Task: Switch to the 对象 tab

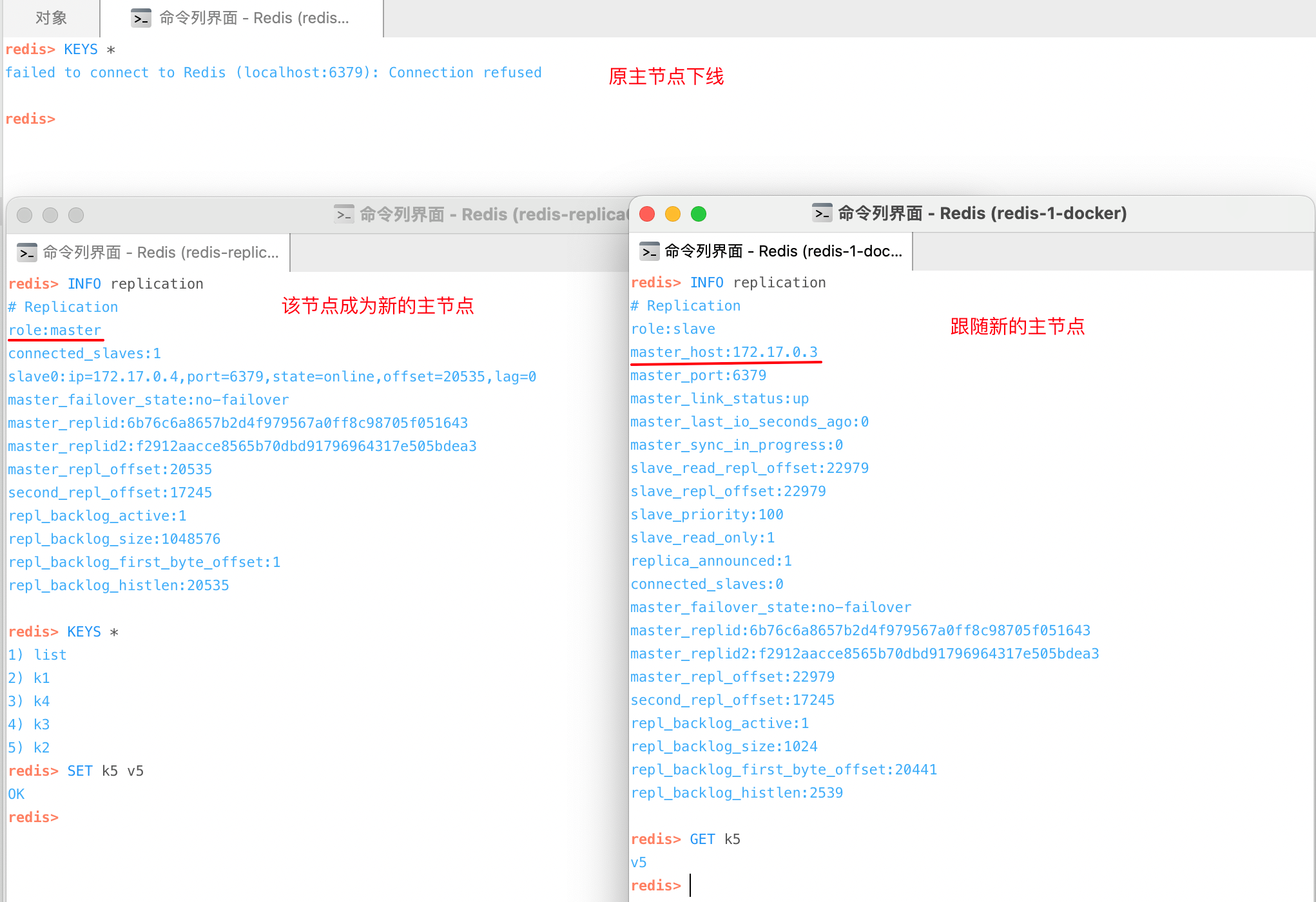Action: (51, 18)
